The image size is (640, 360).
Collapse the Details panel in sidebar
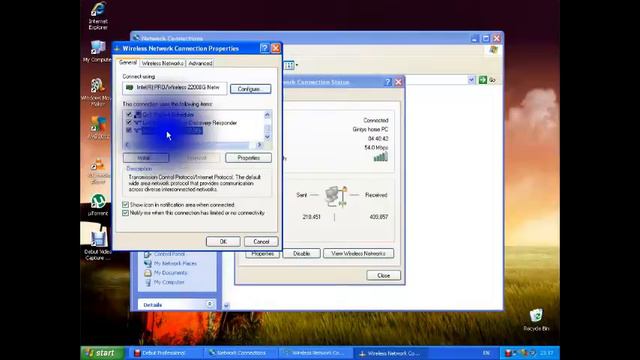point(209,304)
